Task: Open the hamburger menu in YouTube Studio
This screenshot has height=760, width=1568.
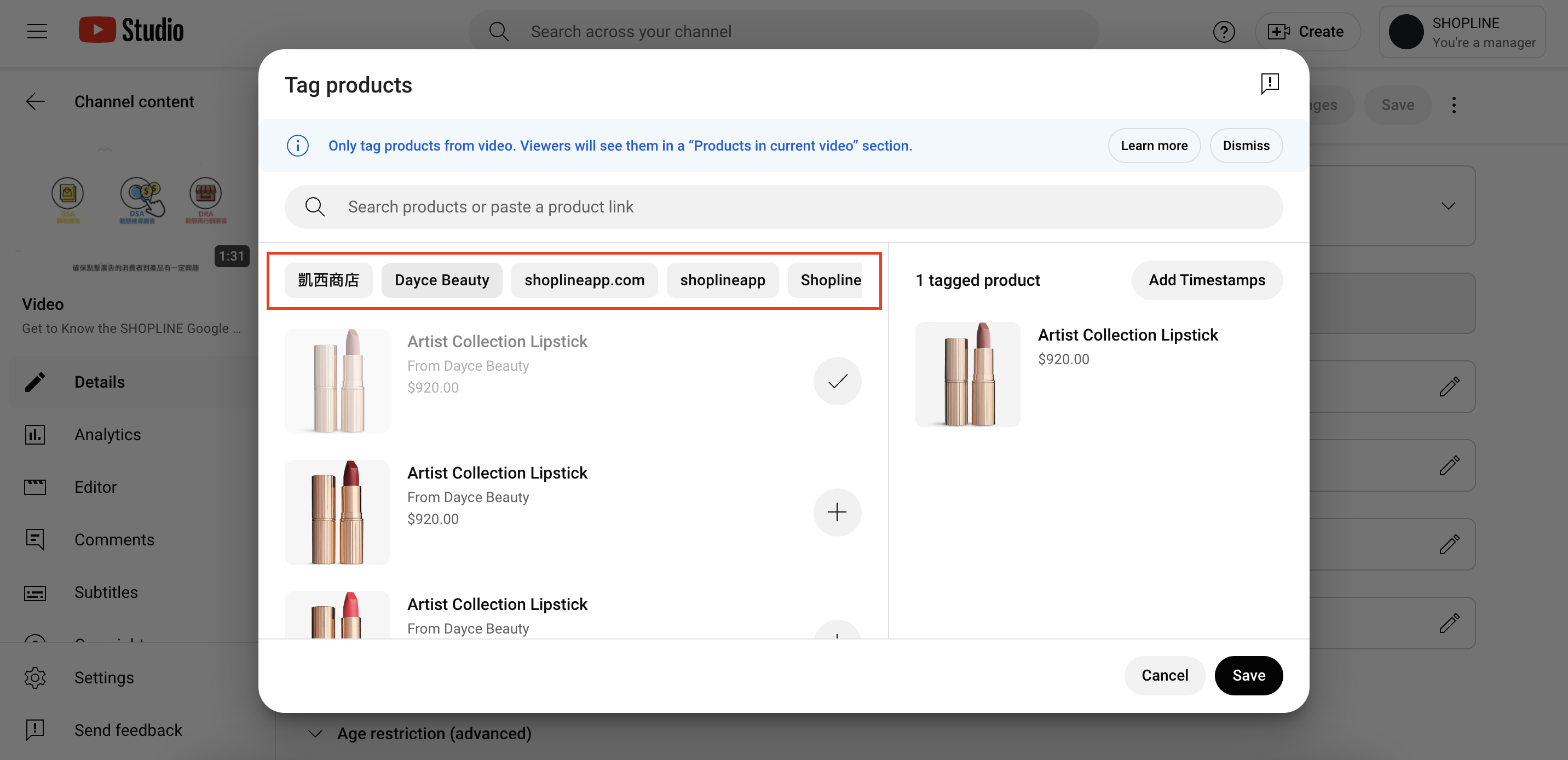Action: tap(37, 31)
